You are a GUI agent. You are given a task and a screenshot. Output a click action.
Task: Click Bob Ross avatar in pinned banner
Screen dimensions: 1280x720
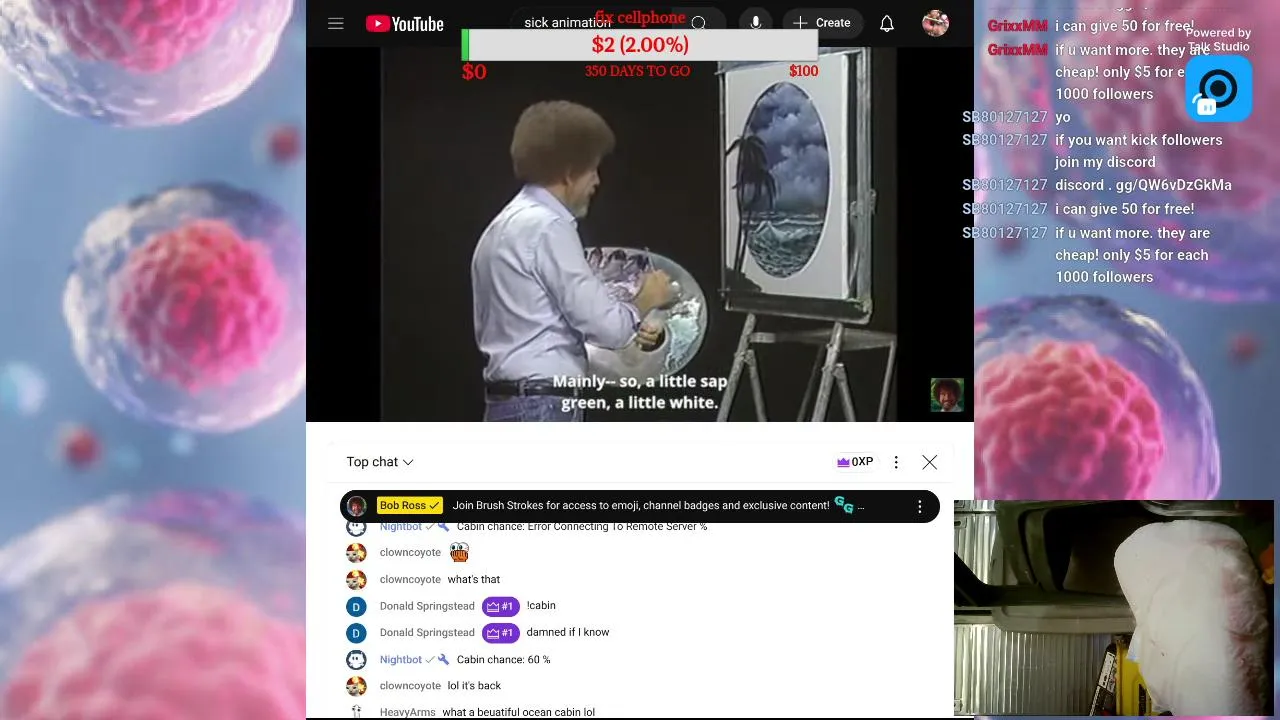tap(357, 506)
